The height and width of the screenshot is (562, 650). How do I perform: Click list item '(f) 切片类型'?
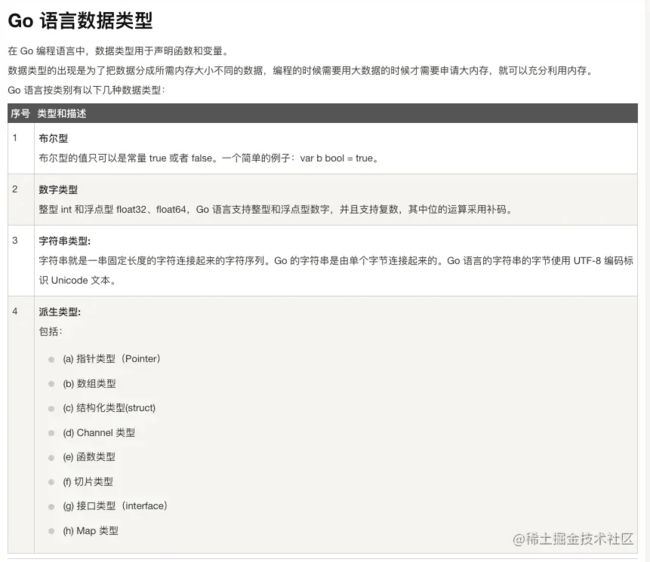88,482
